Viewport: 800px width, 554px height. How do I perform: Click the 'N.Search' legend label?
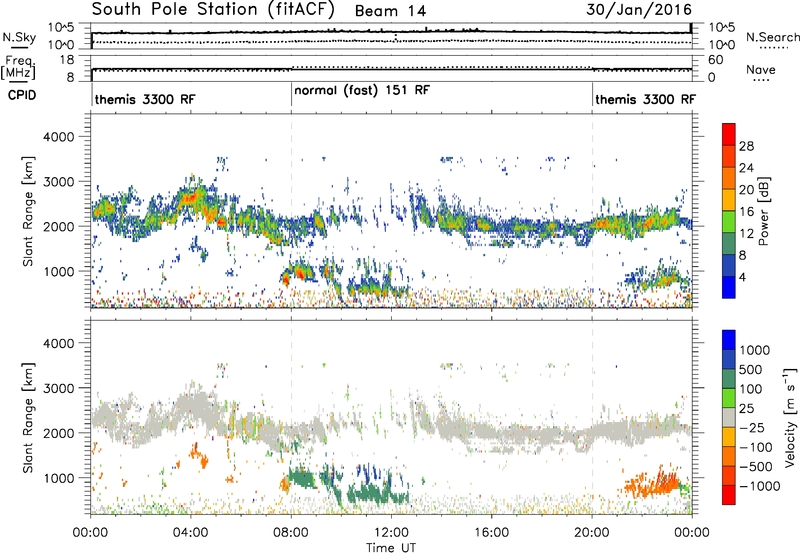pyautogui.click(x=772, y=37)
